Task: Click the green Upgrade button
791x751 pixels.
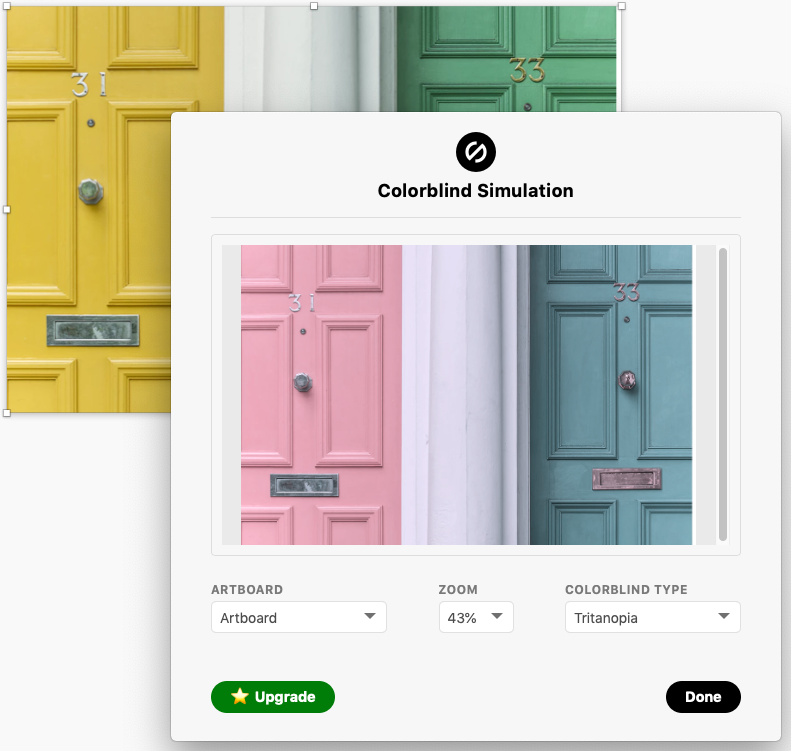Action: [x=273, y=697]
